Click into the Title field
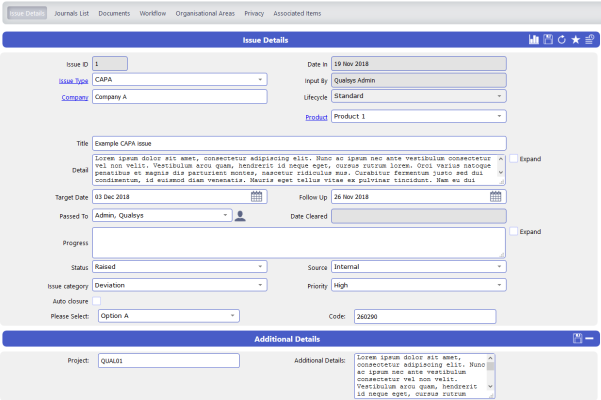Screen dimensions: 601x400 299,143
